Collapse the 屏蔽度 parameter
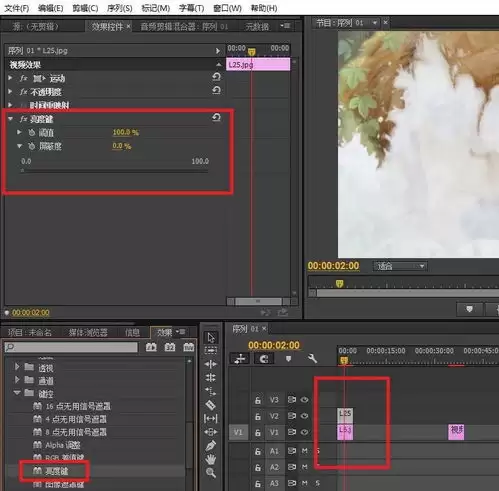Viewport: 499px width, 491px height. point(19,146)
